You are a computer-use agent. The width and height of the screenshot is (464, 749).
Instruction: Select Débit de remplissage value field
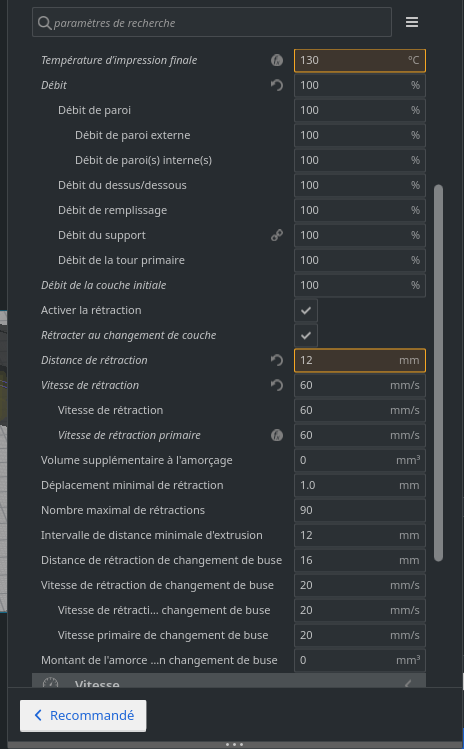pos(360,210)
